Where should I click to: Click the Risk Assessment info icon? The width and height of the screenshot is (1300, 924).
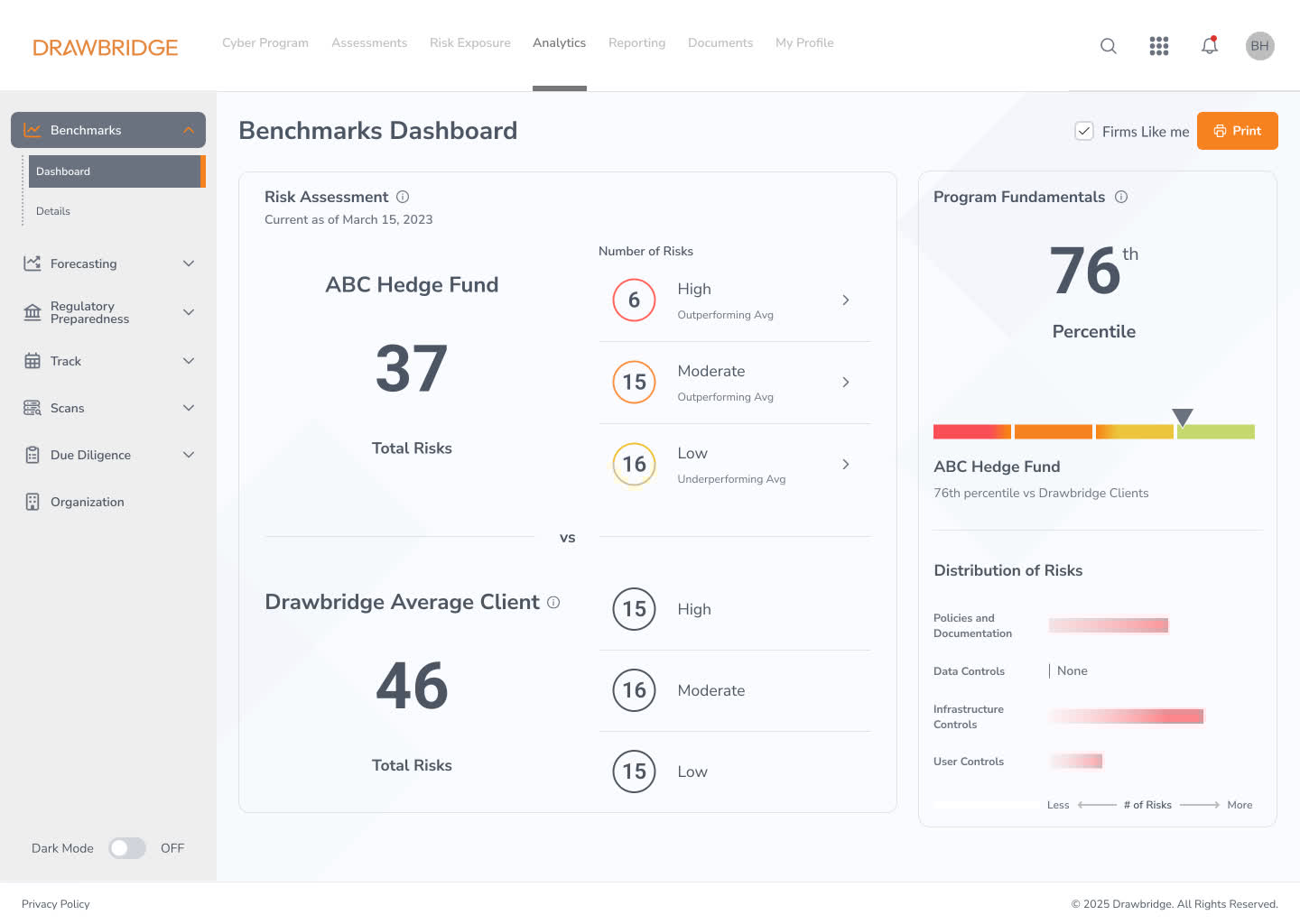403,197
